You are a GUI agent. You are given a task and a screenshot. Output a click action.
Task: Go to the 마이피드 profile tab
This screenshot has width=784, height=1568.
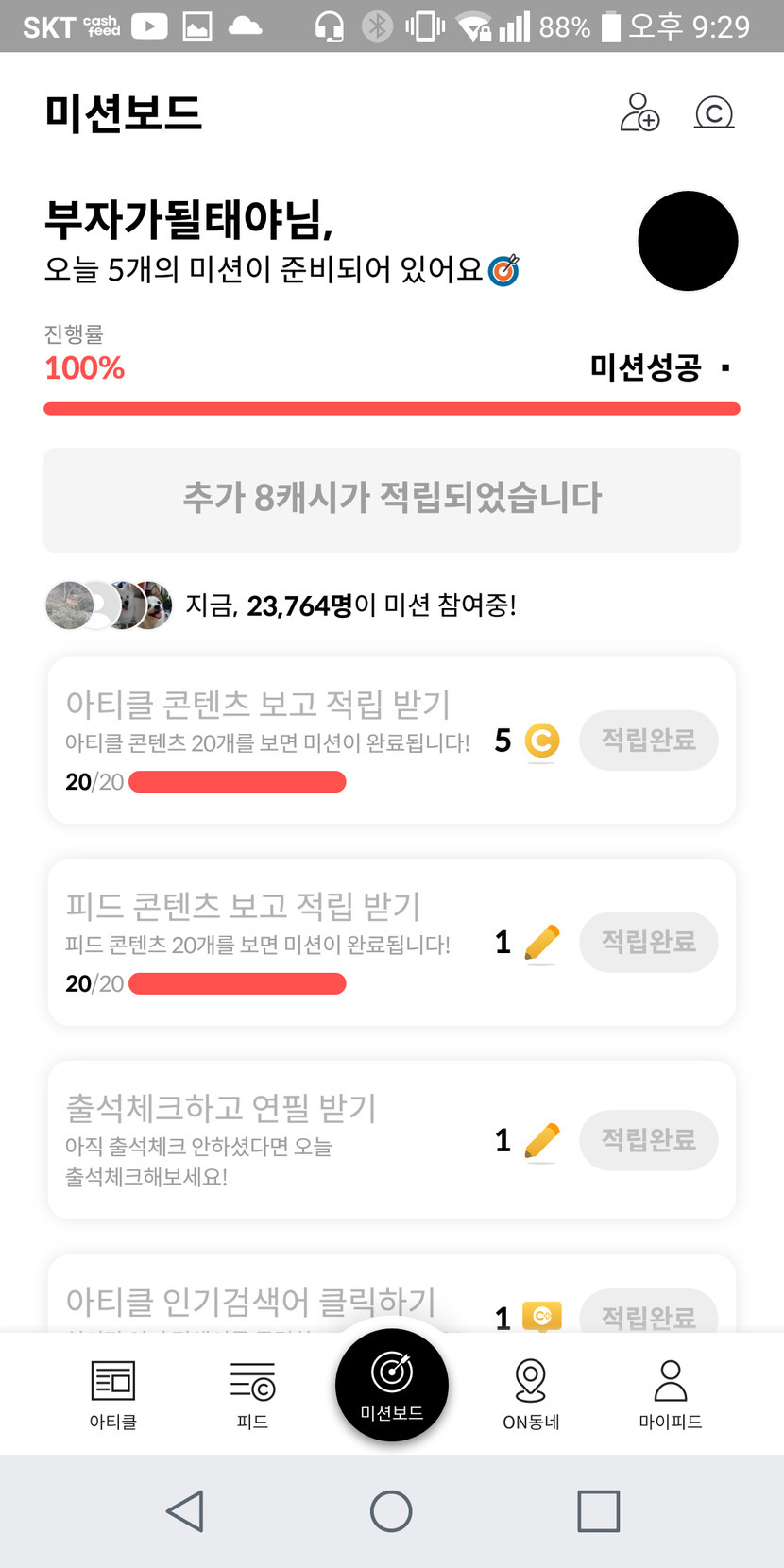click(x=670, y=1394)
